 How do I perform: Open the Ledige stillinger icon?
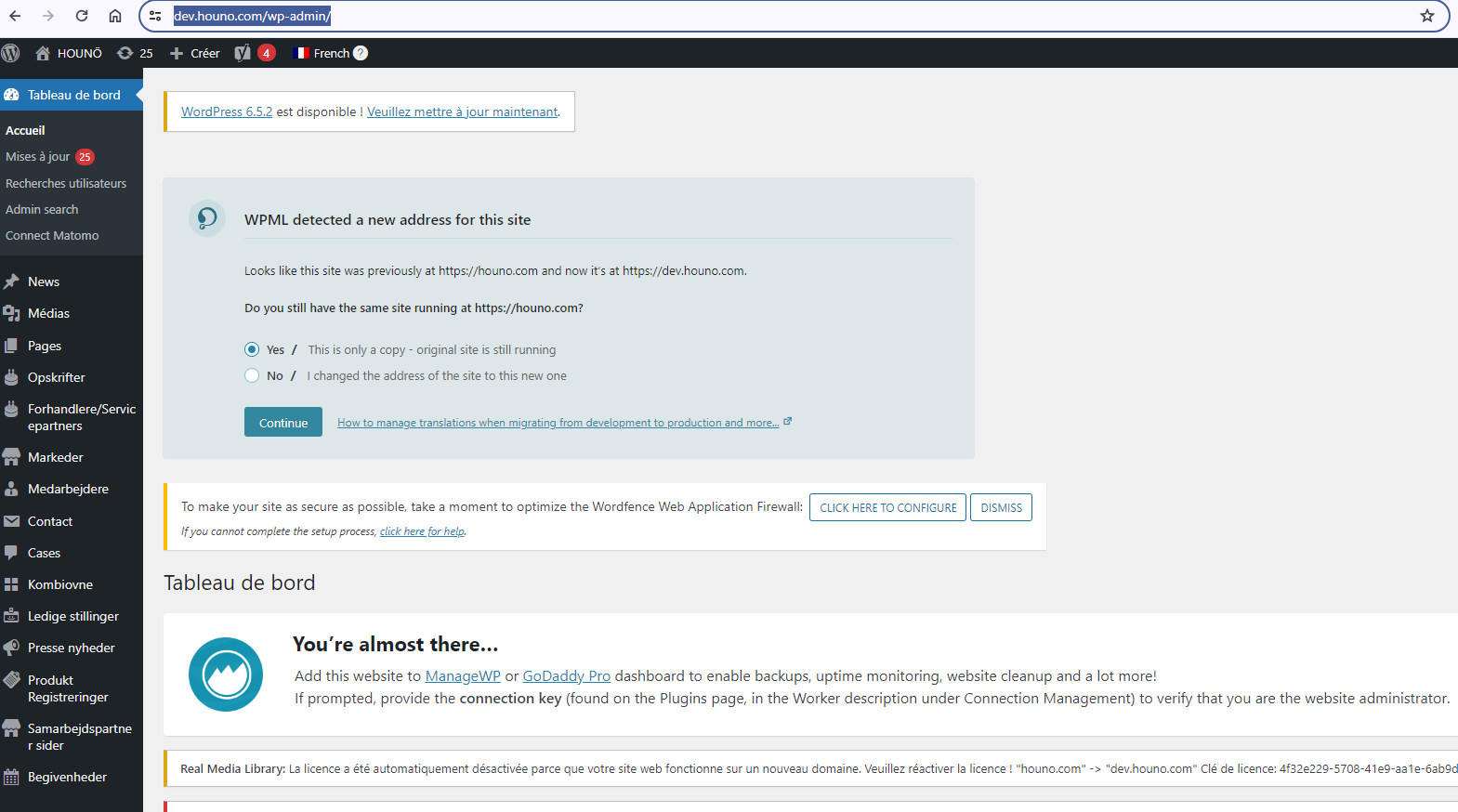click(11, 616)
